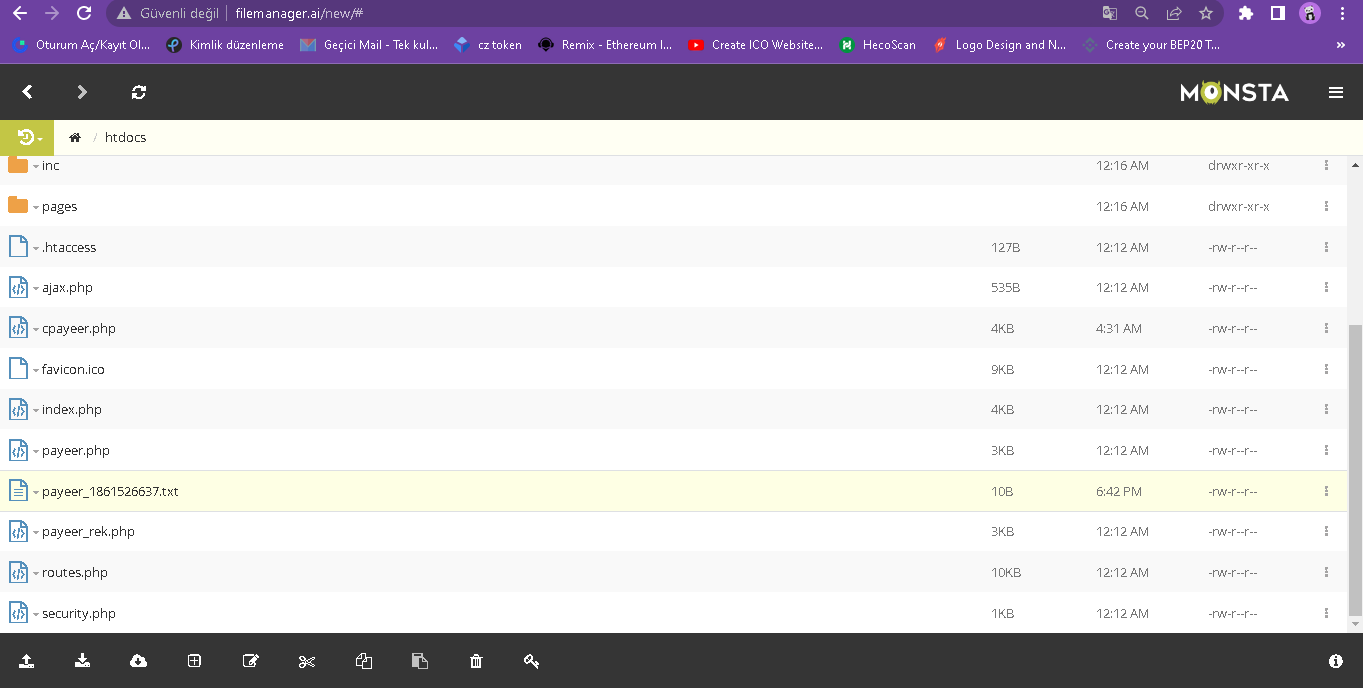Open the history dropdown beside breadcrumb
This screenshot has width=1363, height=688.
tap(28, 138)
